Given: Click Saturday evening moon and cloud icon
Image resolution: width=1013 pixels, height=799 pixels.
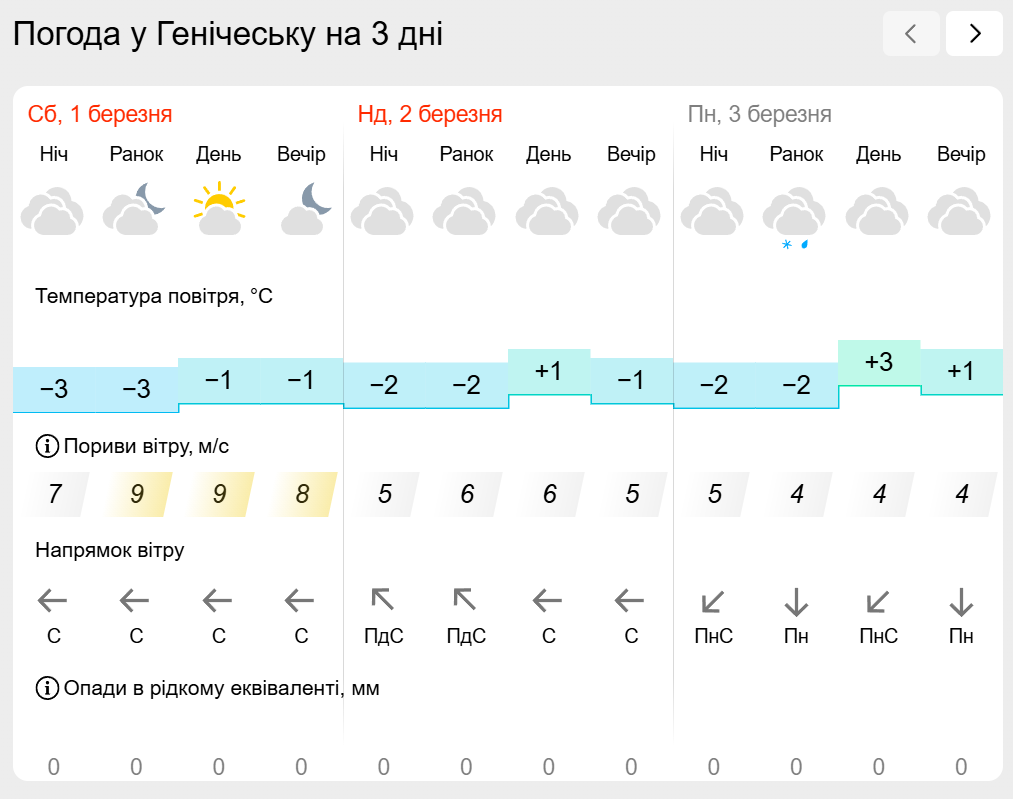Looking at the screenshot, I should [305, 209].
